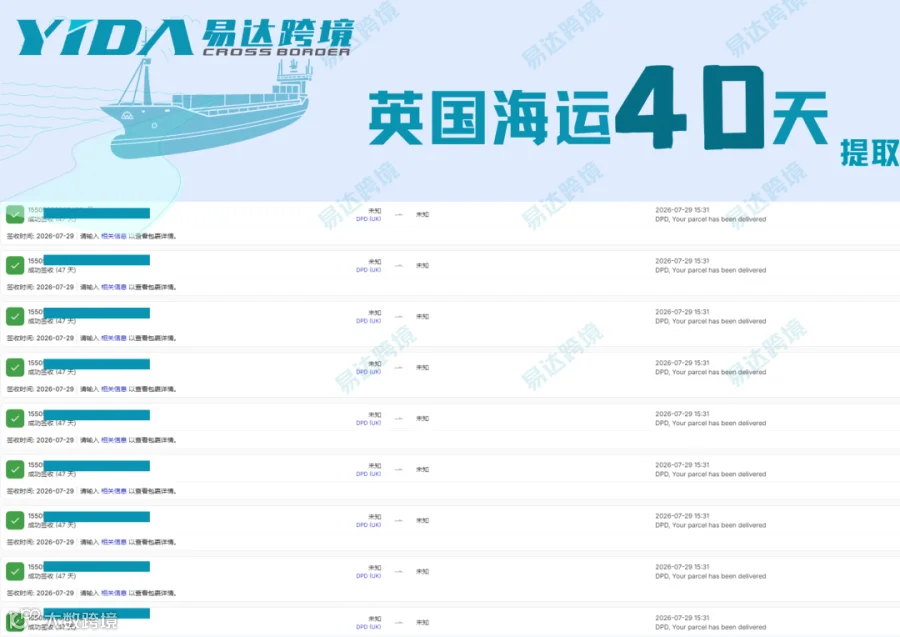900x637 pixels.
Task: Click 成功签收 (47 天) status in sixth row
Action: pyautogui.click(x=52, y=475)
